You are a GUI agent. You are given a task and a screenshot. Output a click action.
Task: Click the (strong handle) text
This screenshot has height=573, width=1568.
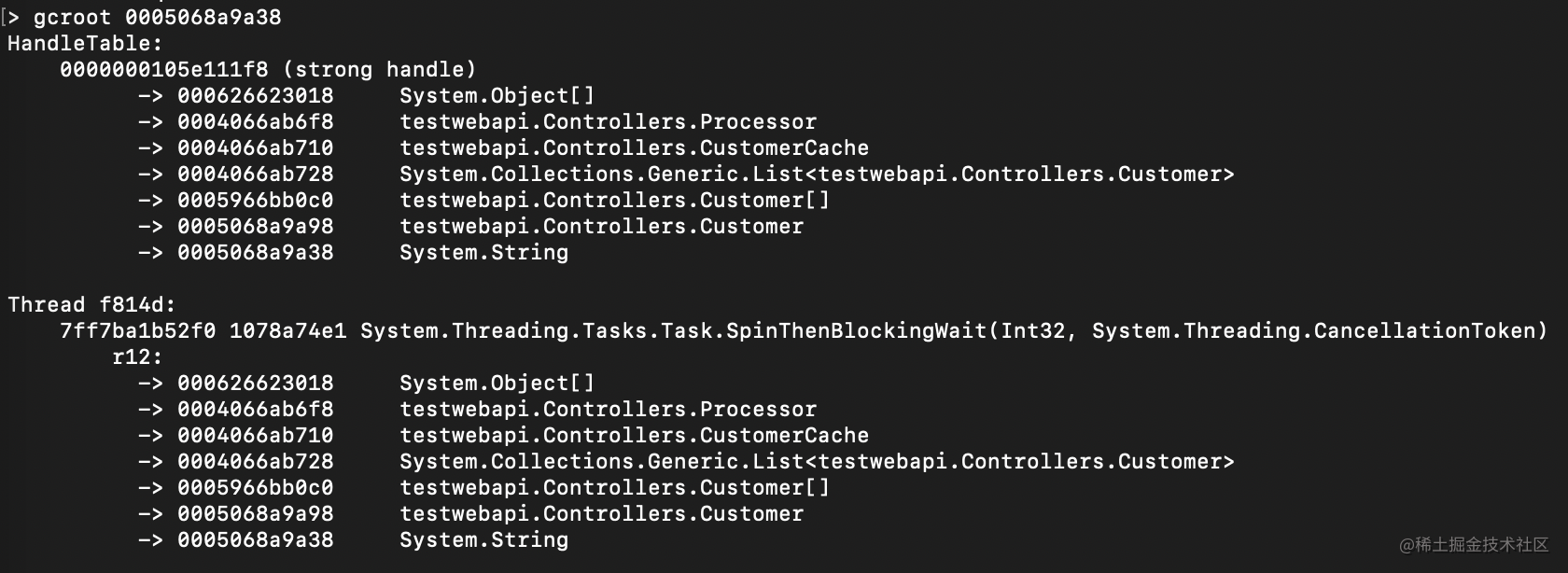pyautogui.click(x=379, y=70)
